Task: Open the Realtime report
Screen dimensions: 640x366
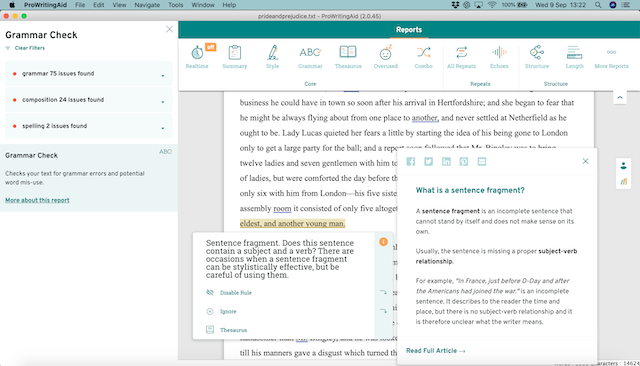Action: click(197, 57)
